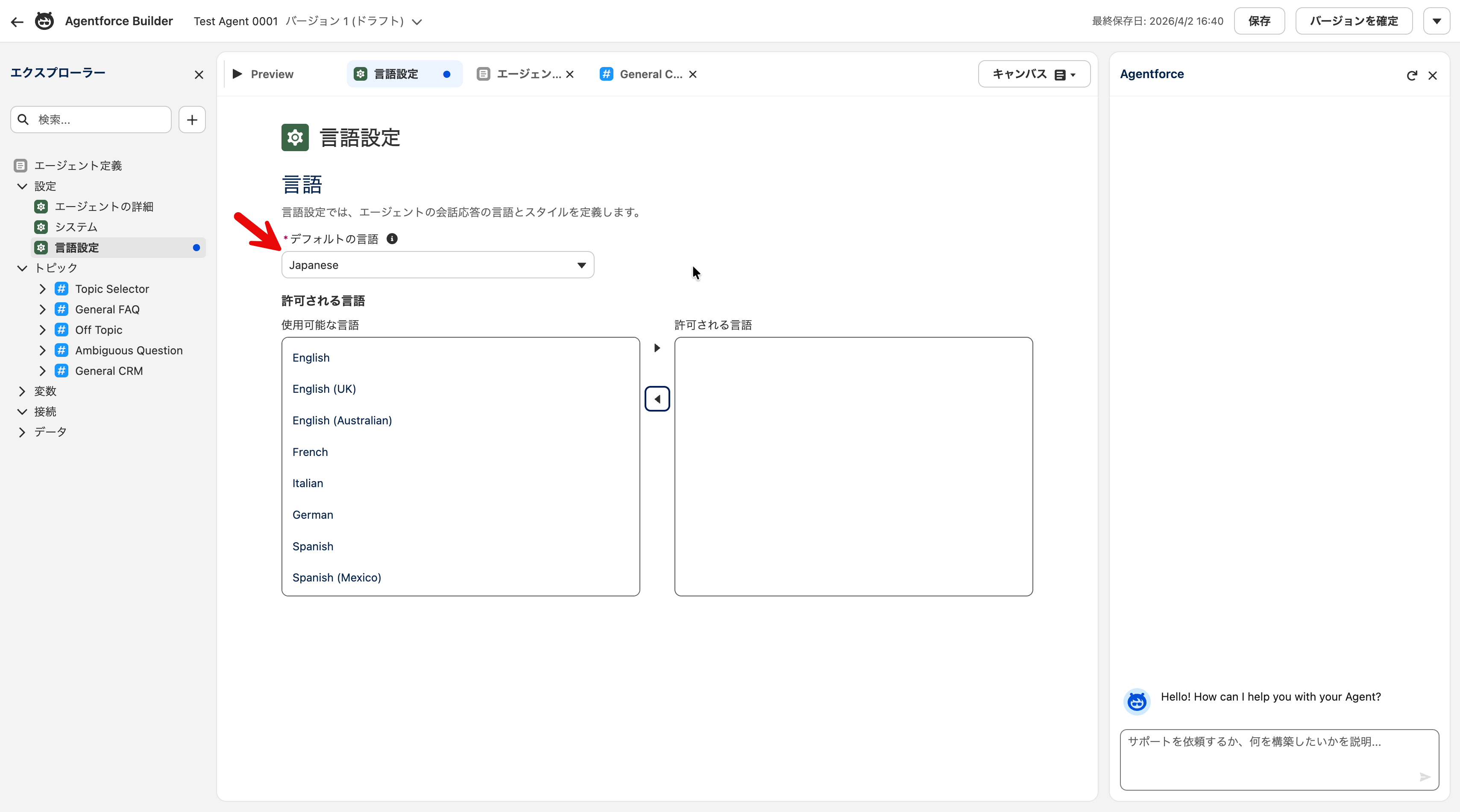Open the キャンバス view dropdown

pyautogui.click(x=1034, y=74)
